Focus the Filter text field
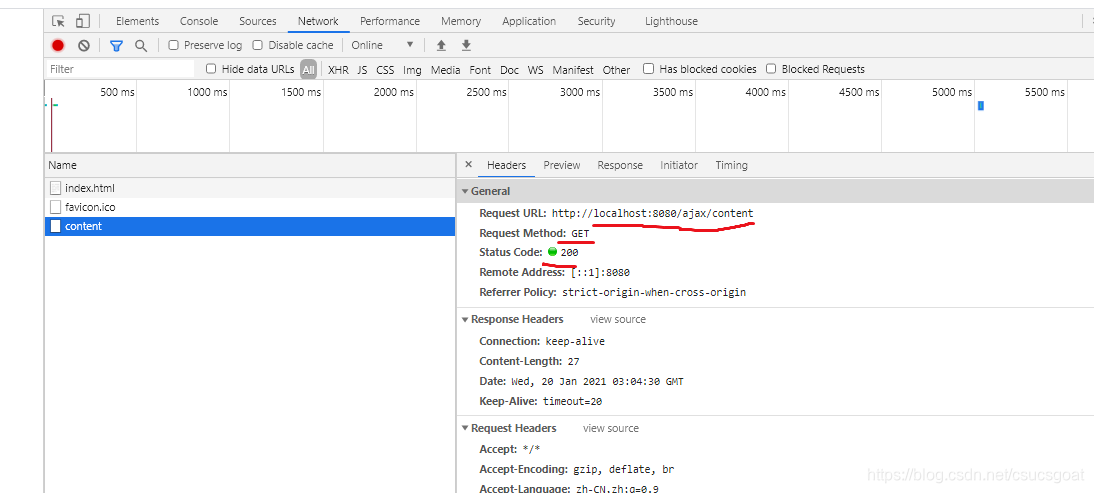Screen dimensions: 1094x493 [120, 69]
